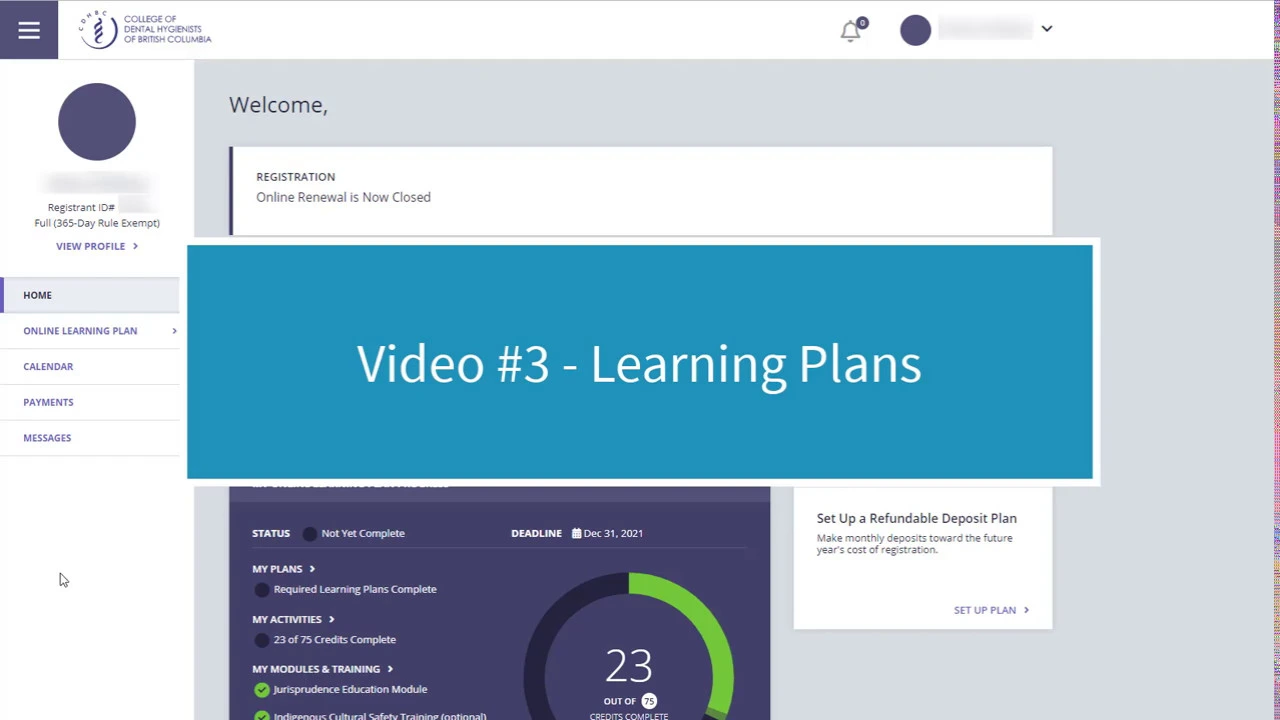Expand the account dropdown arrow
This screenshot has width=1280, height=720.
click(x=1047, y=29)
